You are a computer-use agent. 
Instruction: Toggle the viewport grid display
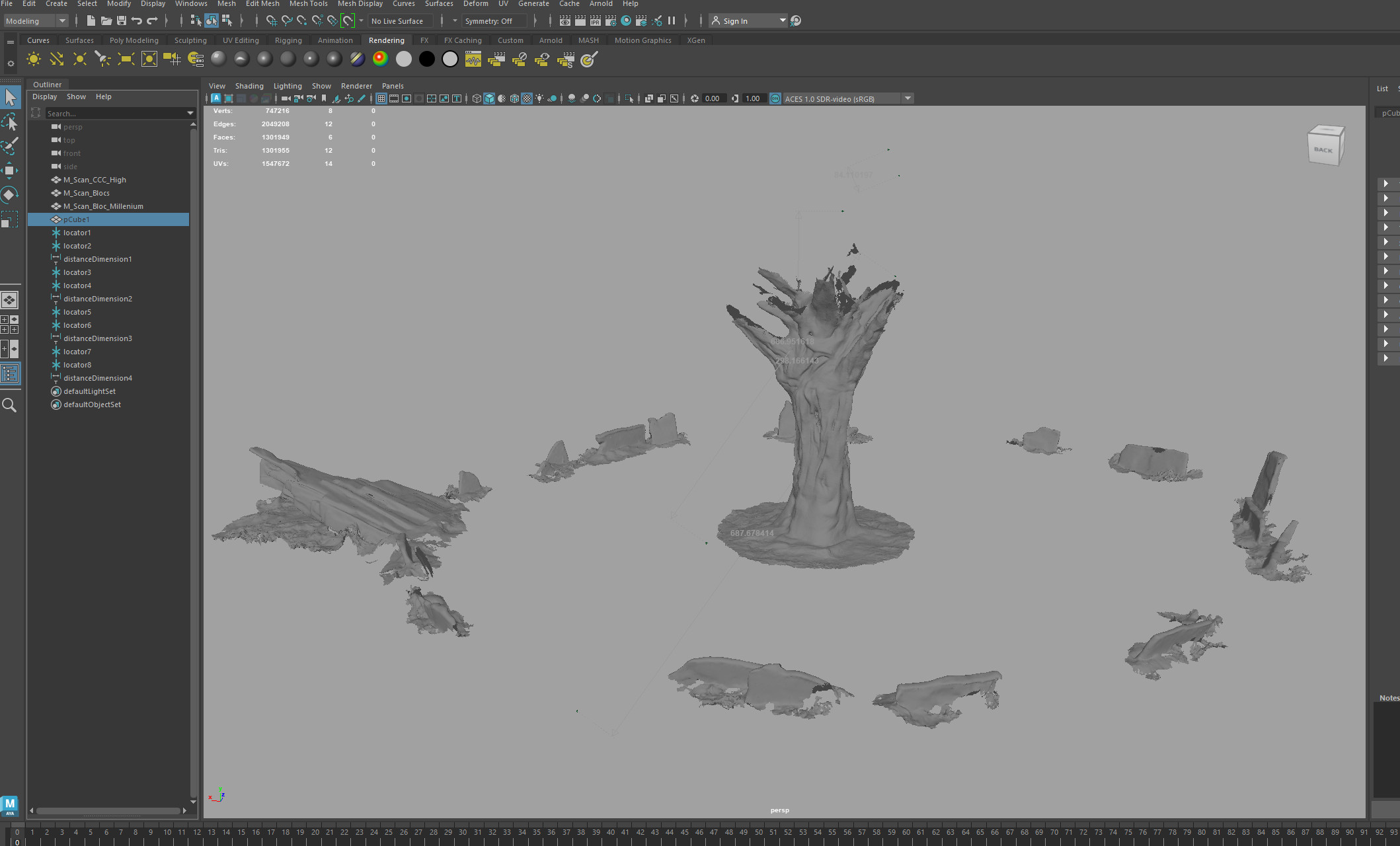[381, 98]
